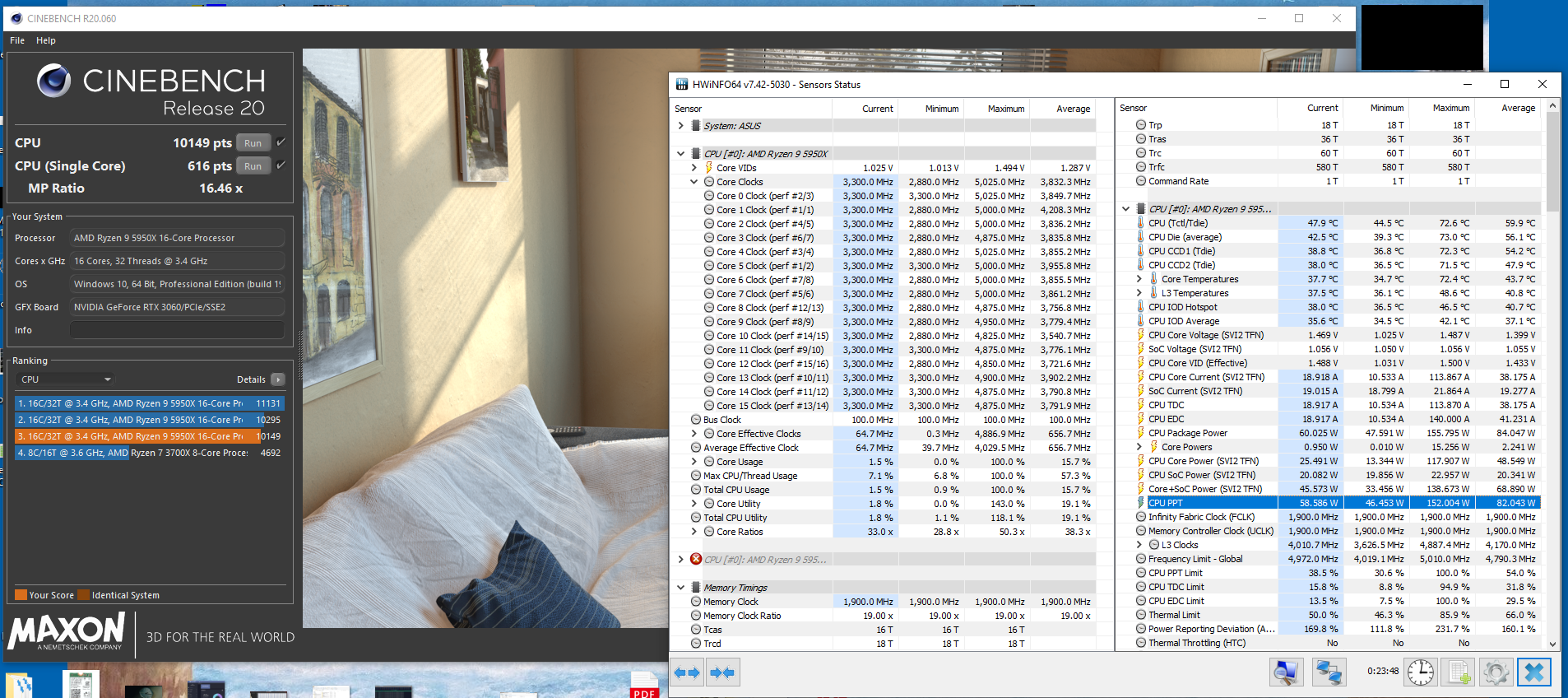1568x698 pixels.
Task: Reset sensor timer using the clock icon
Action: [x=1420, y=672]
